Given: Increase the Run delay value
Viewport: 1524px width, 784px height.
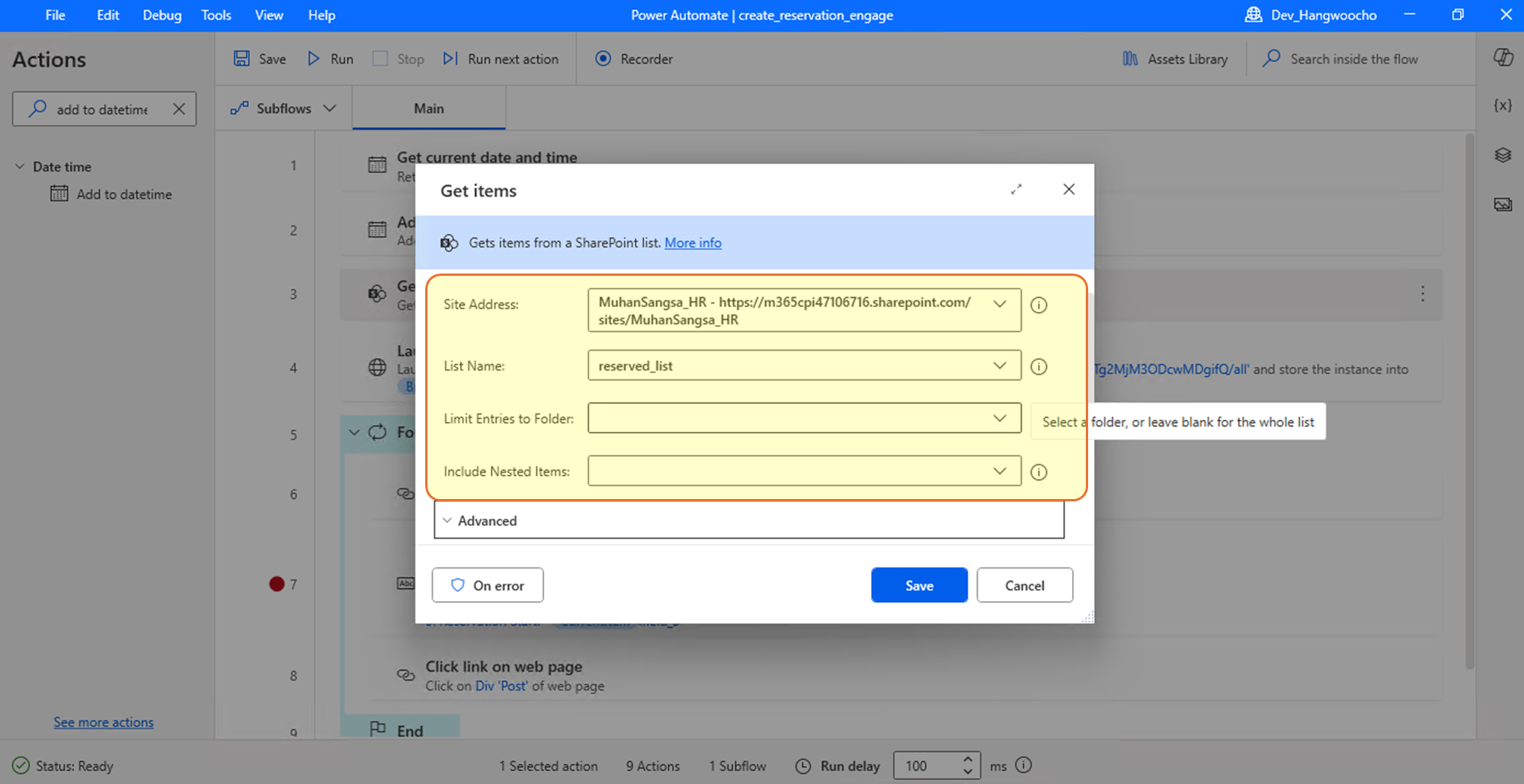Looking at the screenshot, I should (968, 759).
